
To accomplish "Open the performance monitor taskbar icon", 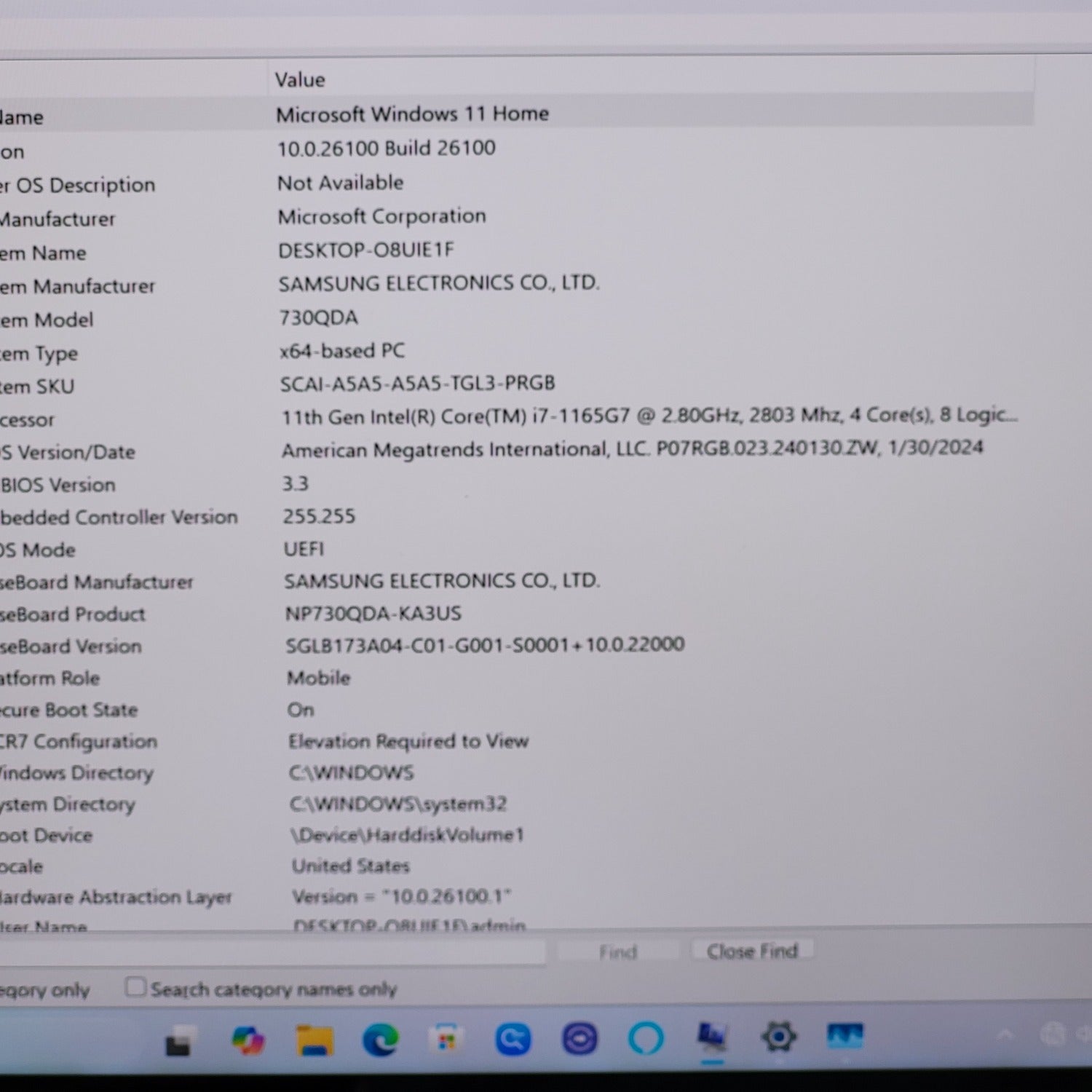I will pos(845,1037).
